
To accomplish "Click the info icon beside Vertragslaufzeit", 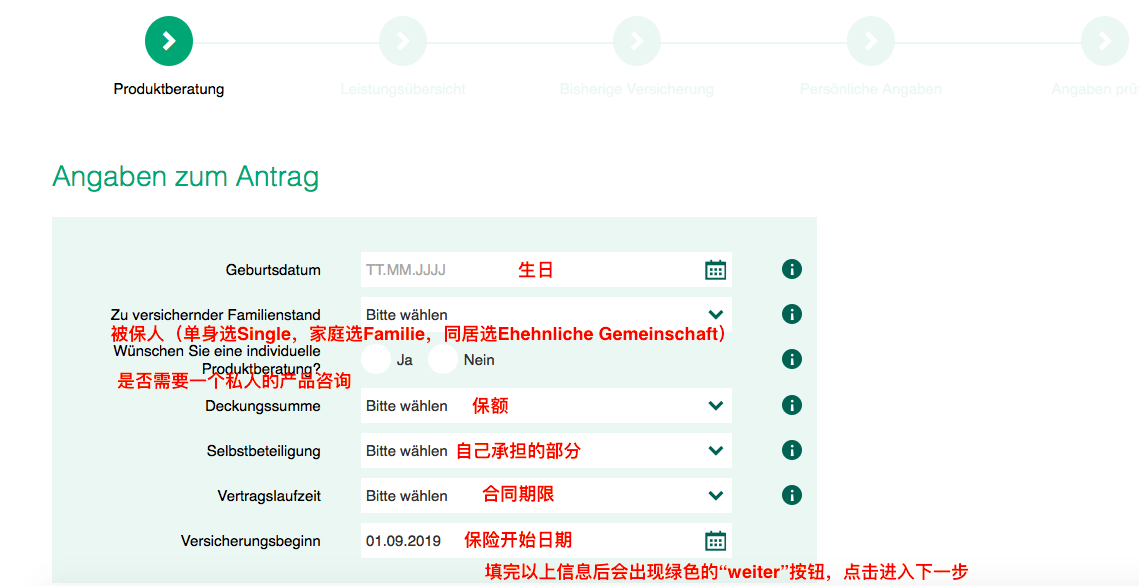I will tap(792, 495).
